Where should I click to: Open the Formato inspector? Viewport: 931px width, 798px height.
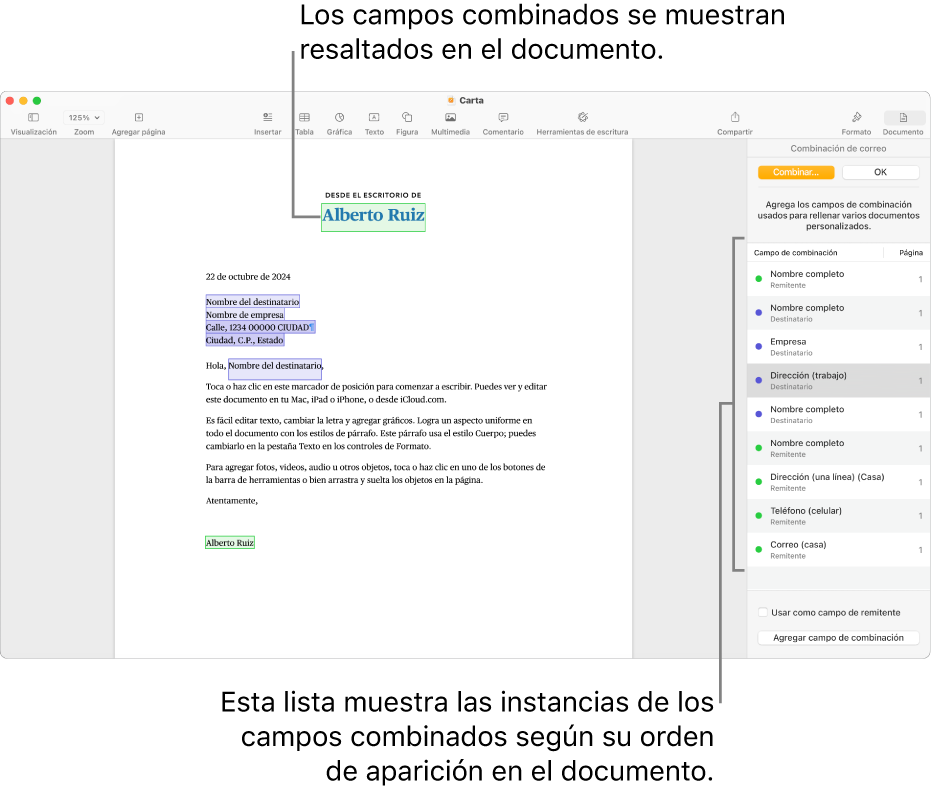click(x=856, y=117)
